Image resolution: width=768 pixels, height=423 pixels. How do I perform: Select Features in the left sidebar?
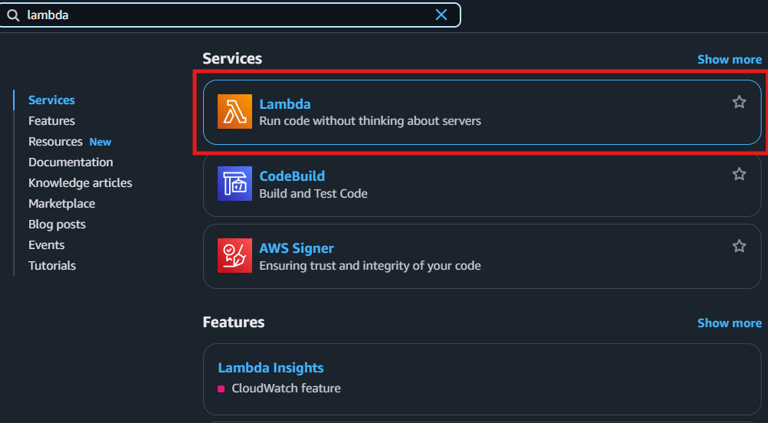(x=51, y=121)
